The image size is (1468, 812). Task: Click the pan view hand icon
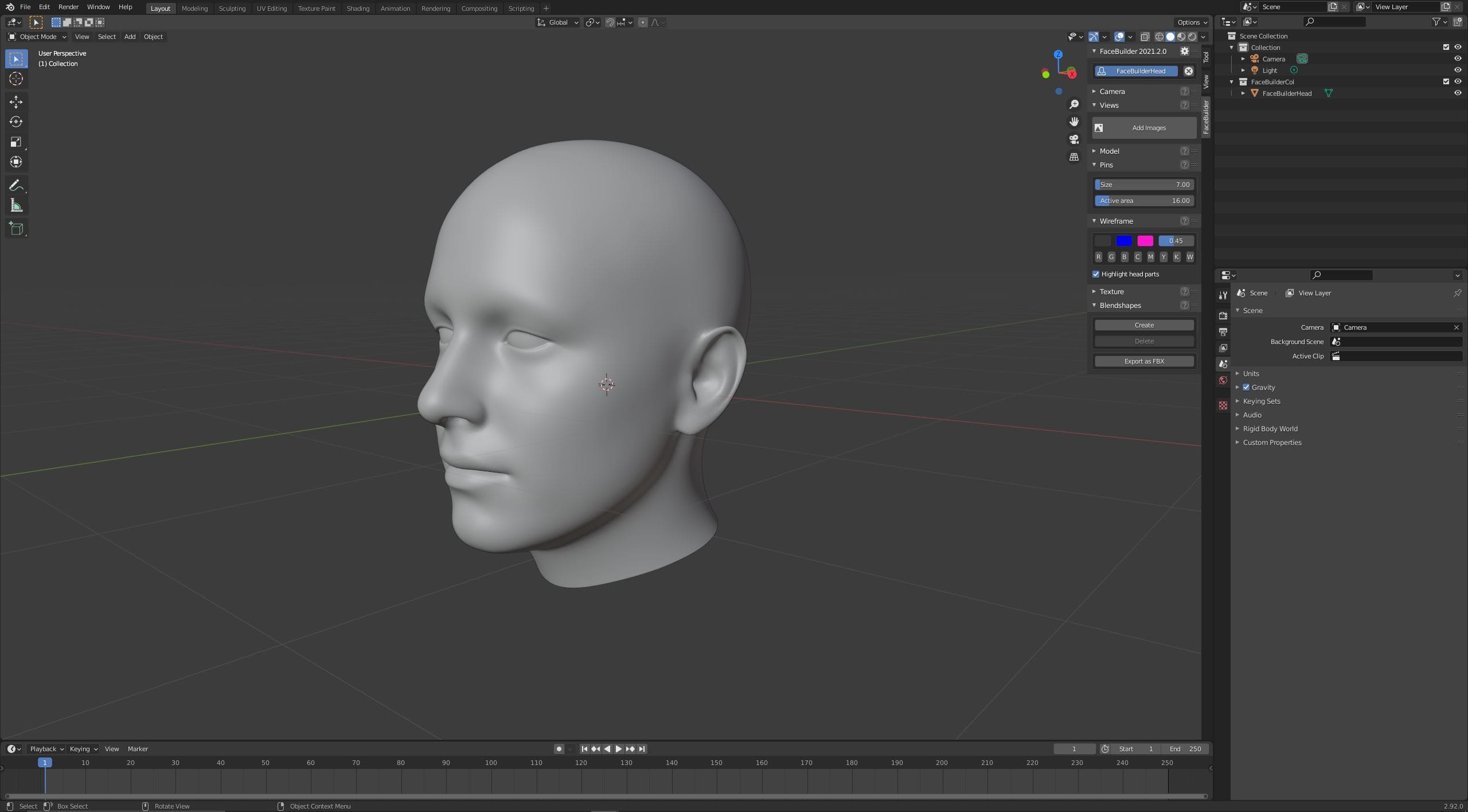coord(1074,122)
